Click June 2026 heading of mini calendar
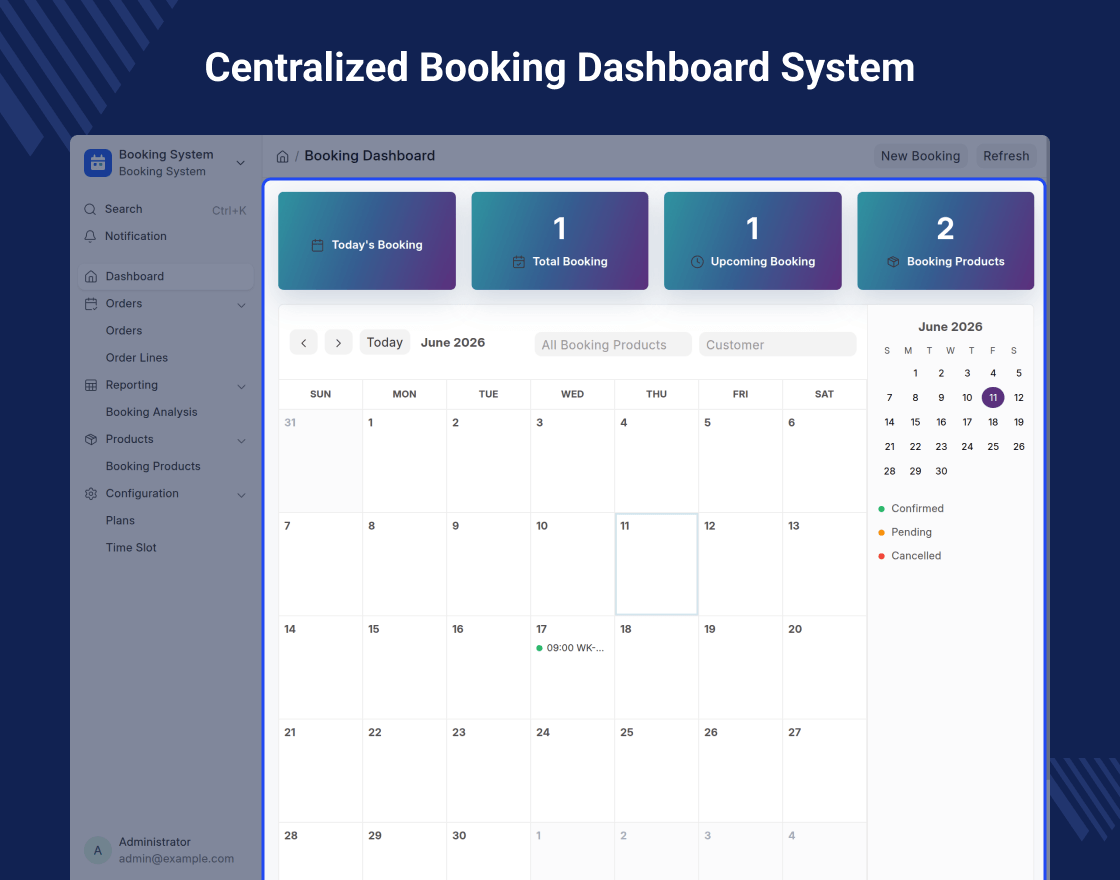Viewport: 1120px width, 880px height. [x=950, y=326]
